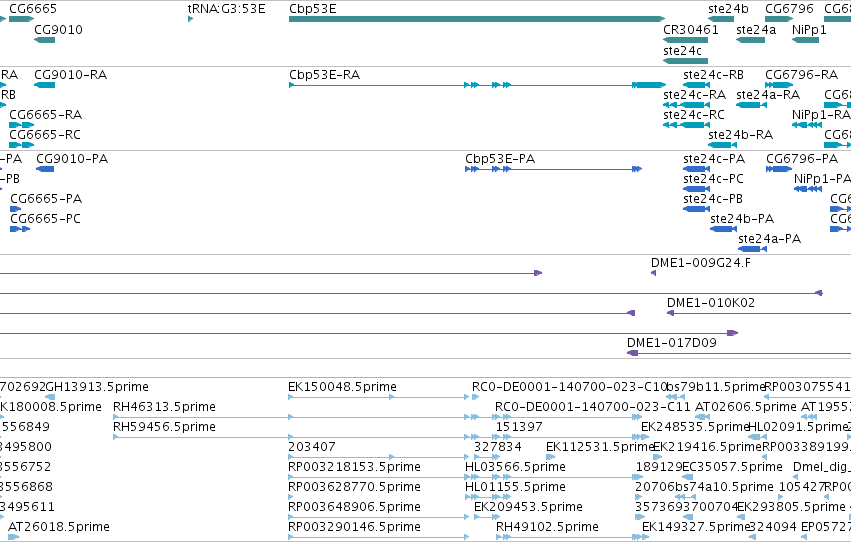Click the Cbp53E gene bar
Image resolution: width=851 pixels, height=542 pixels.
477,19
